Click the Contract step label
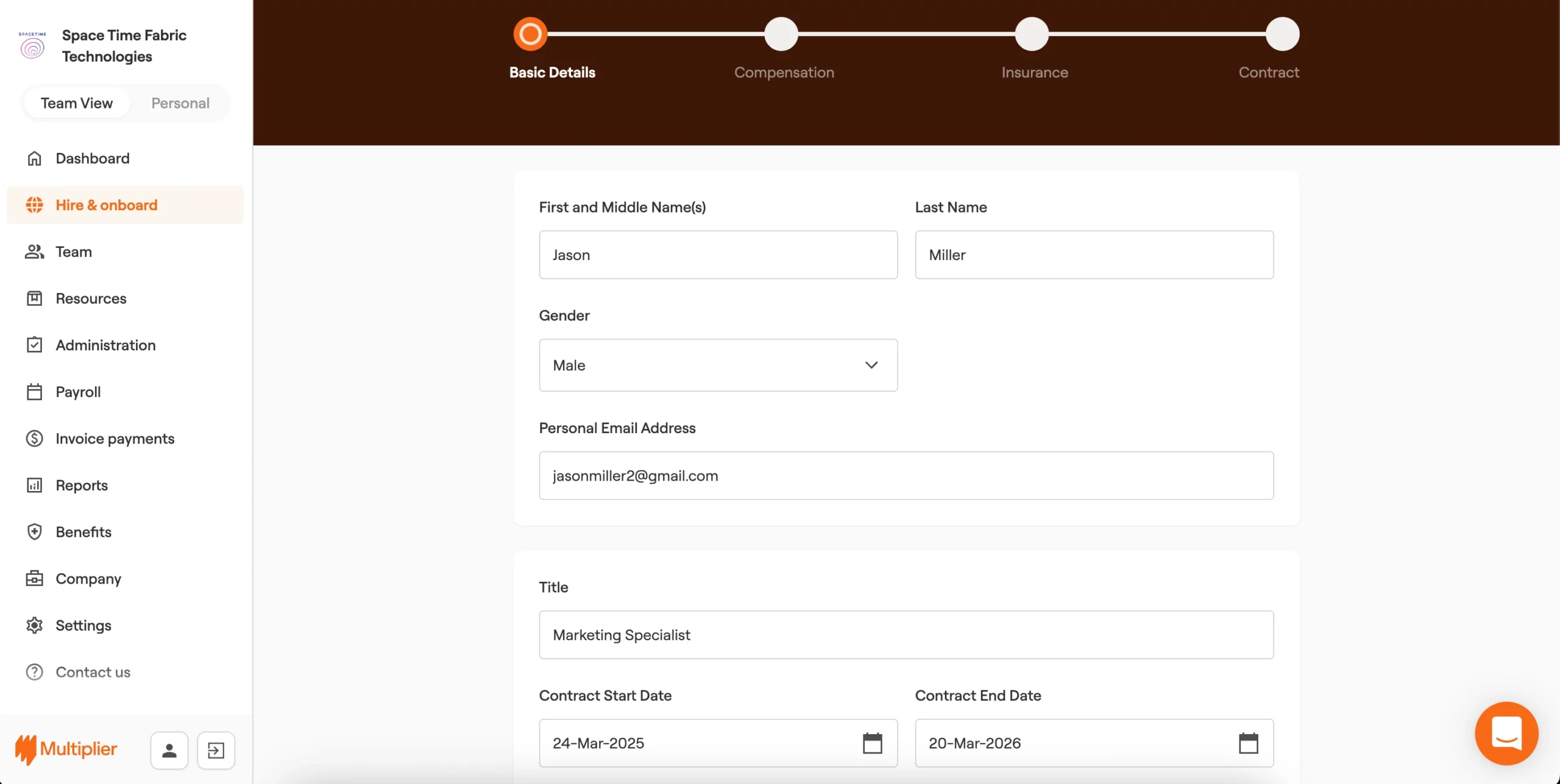 click(x=1269, y=72)
